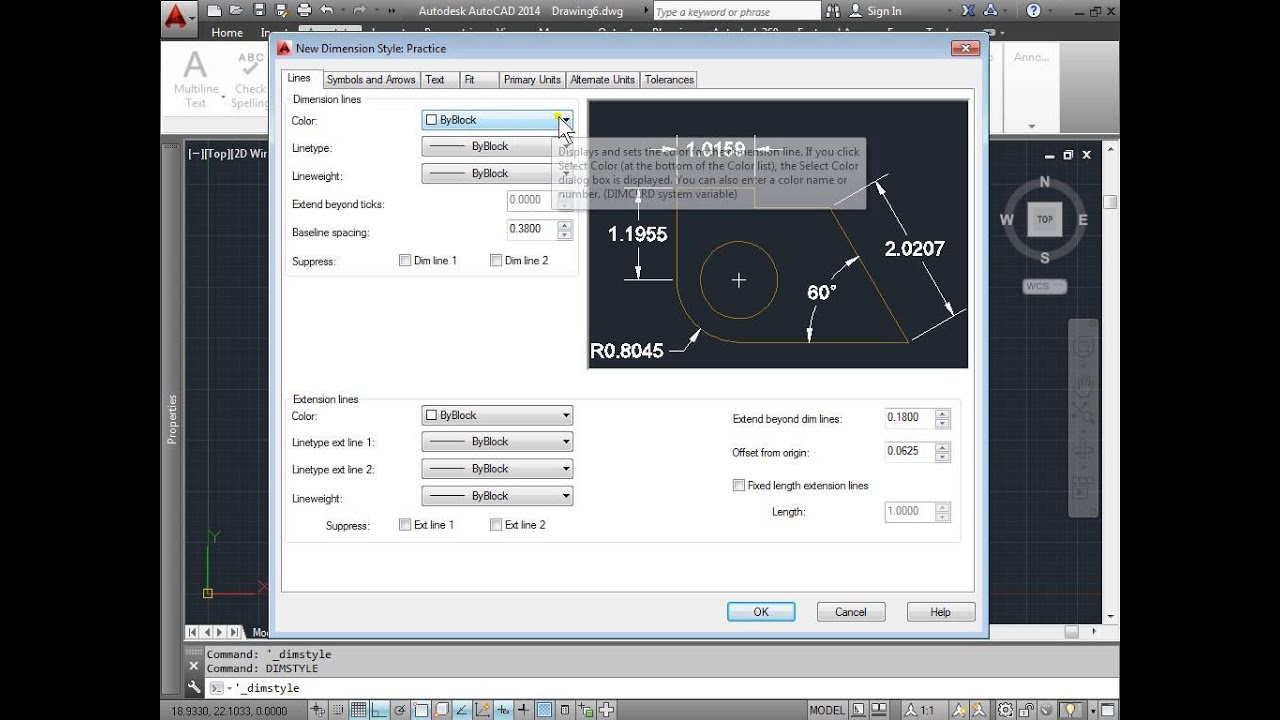Viewport: 1280px width, 720px height.
Task: Click the command line wrench customize icon
Action: (x=194, y=688)
